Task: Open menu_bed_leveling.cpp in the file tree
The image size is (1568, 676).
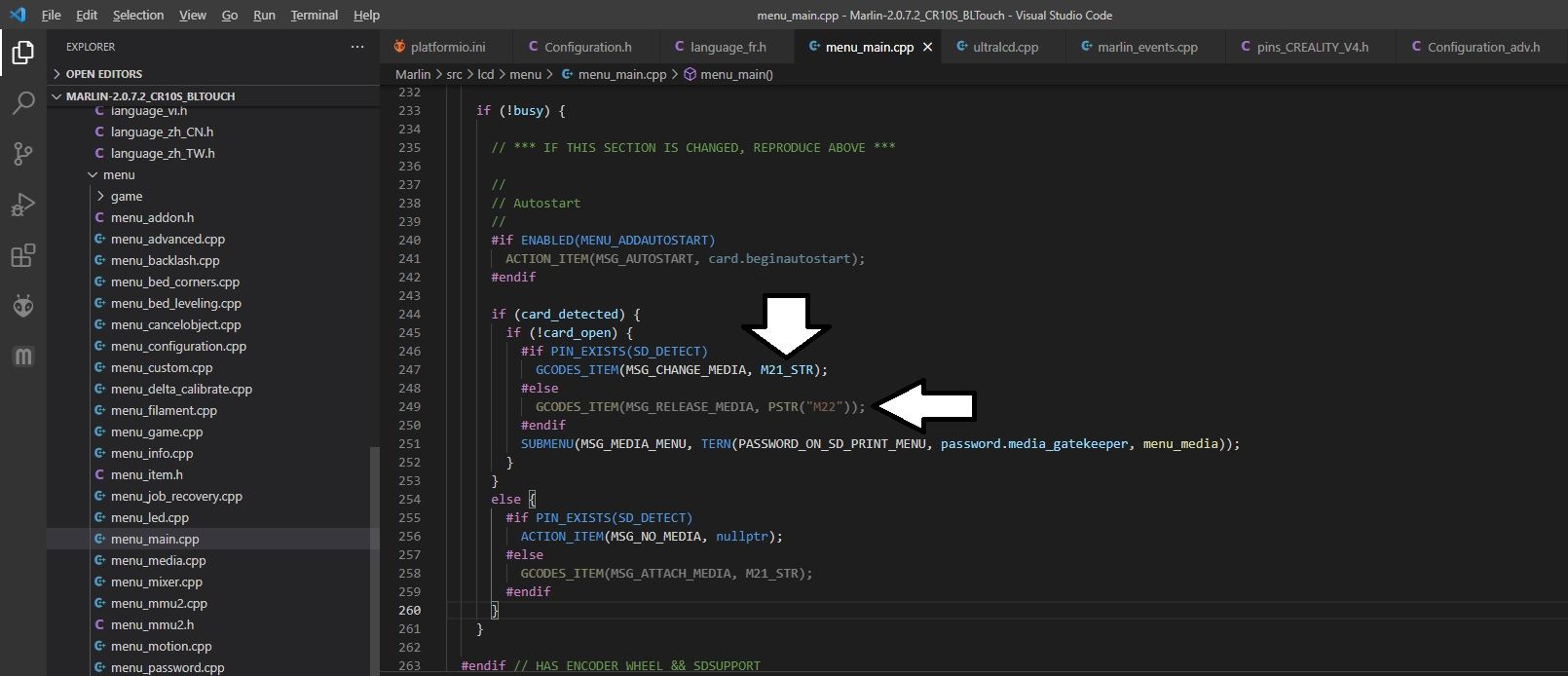Action: 212,303
